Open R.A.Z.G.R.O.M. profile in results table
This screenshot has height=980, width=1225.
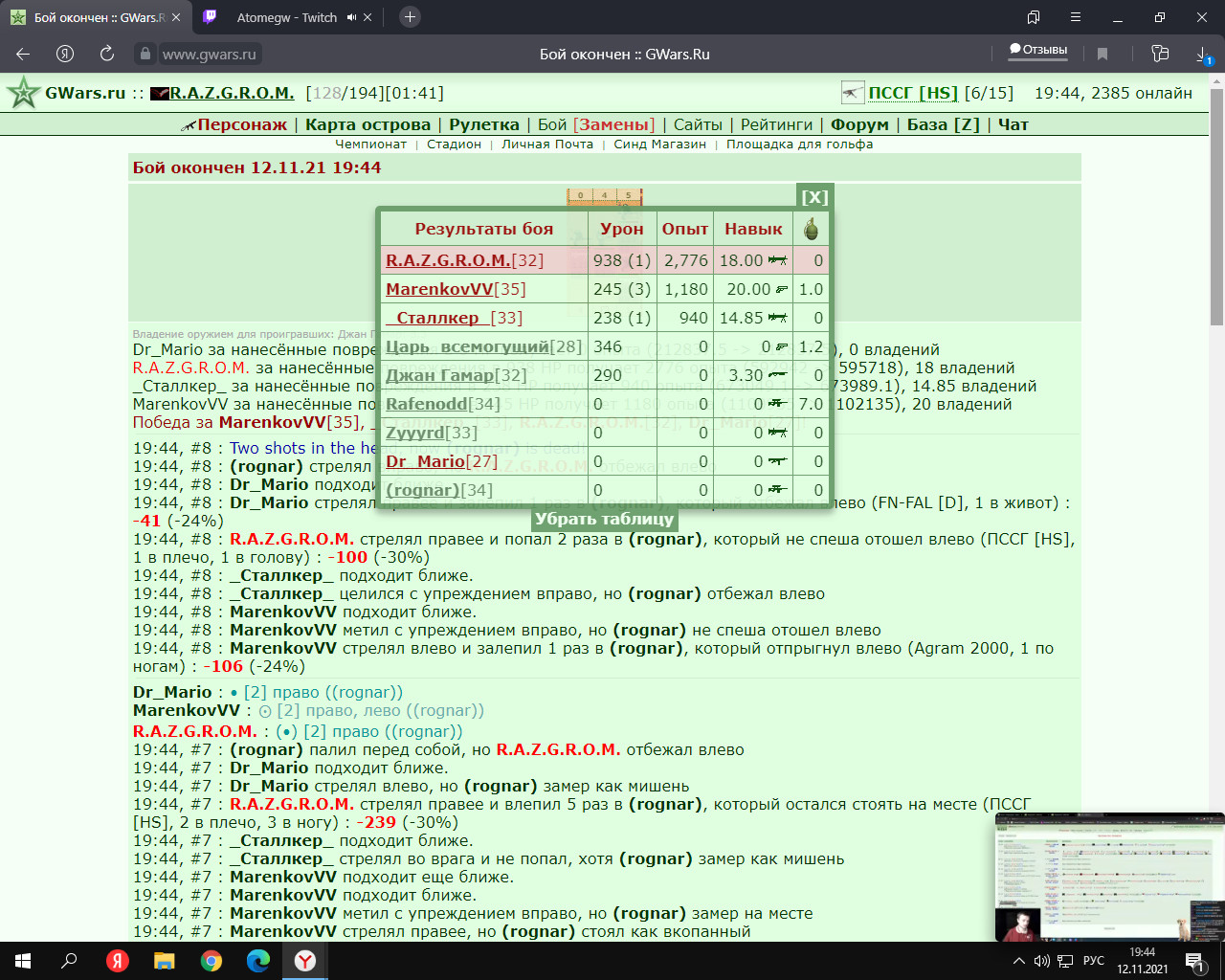pyautogui.click(x=448, y=260)
